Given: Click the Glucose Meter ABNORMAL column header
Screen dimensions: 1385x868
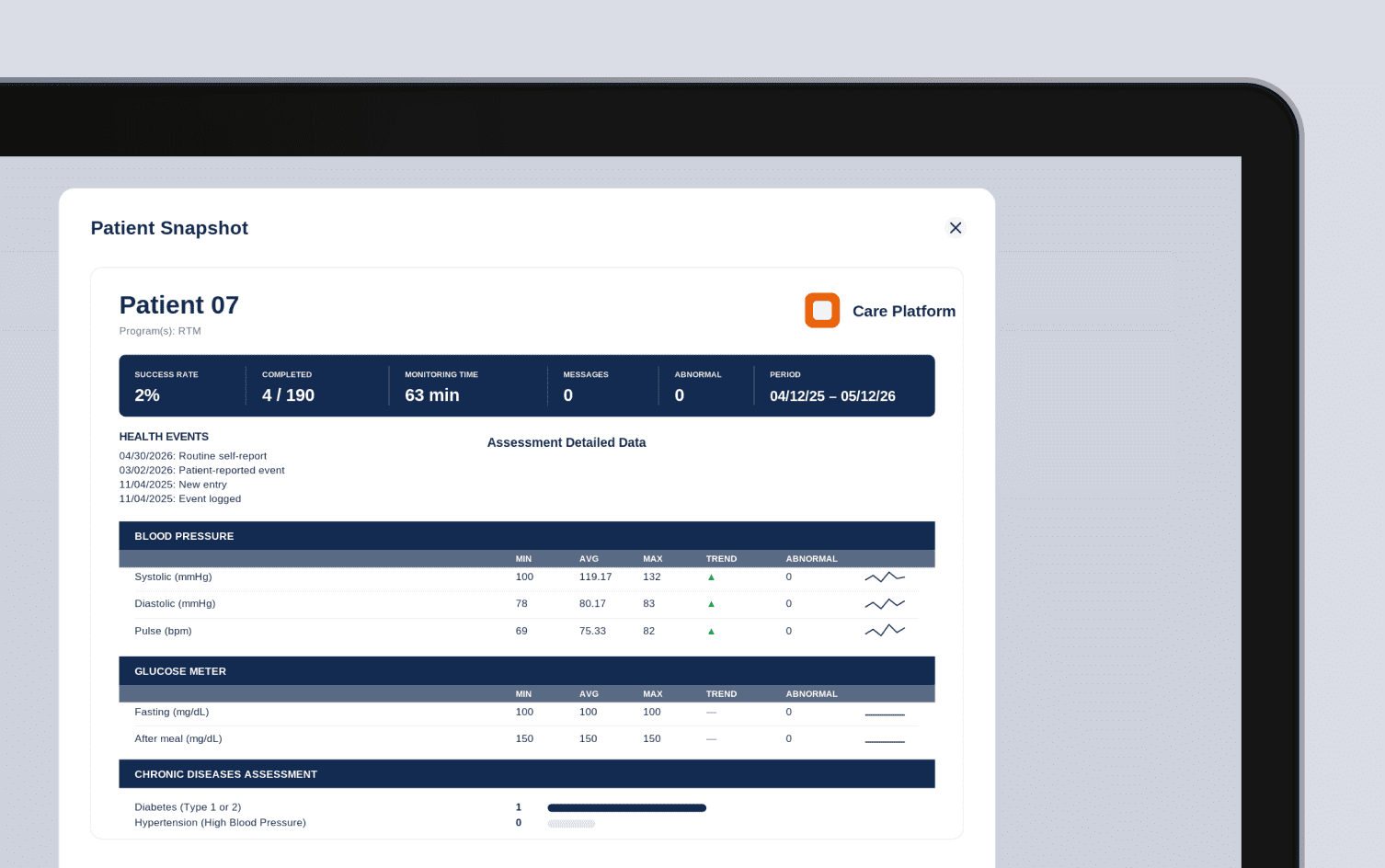Looking at the screenshot, I should 811,694.
